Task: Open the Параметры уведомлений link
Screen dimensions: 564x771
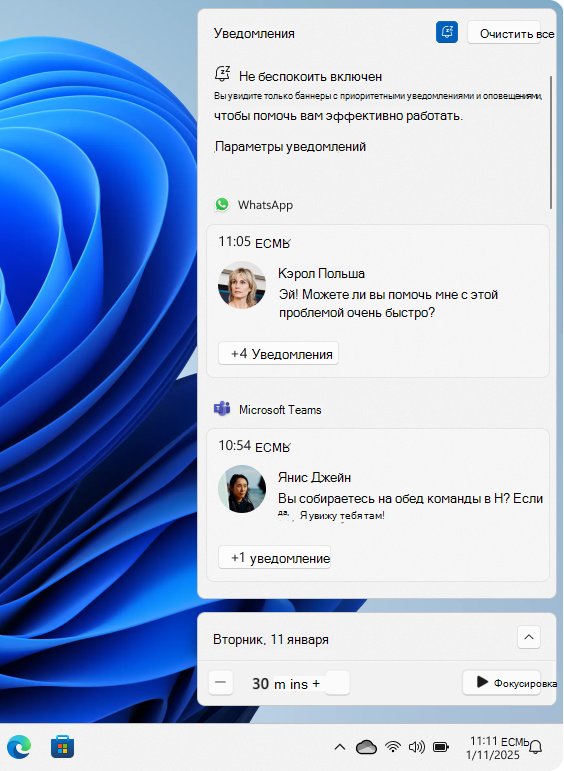Action: (290, 147)
